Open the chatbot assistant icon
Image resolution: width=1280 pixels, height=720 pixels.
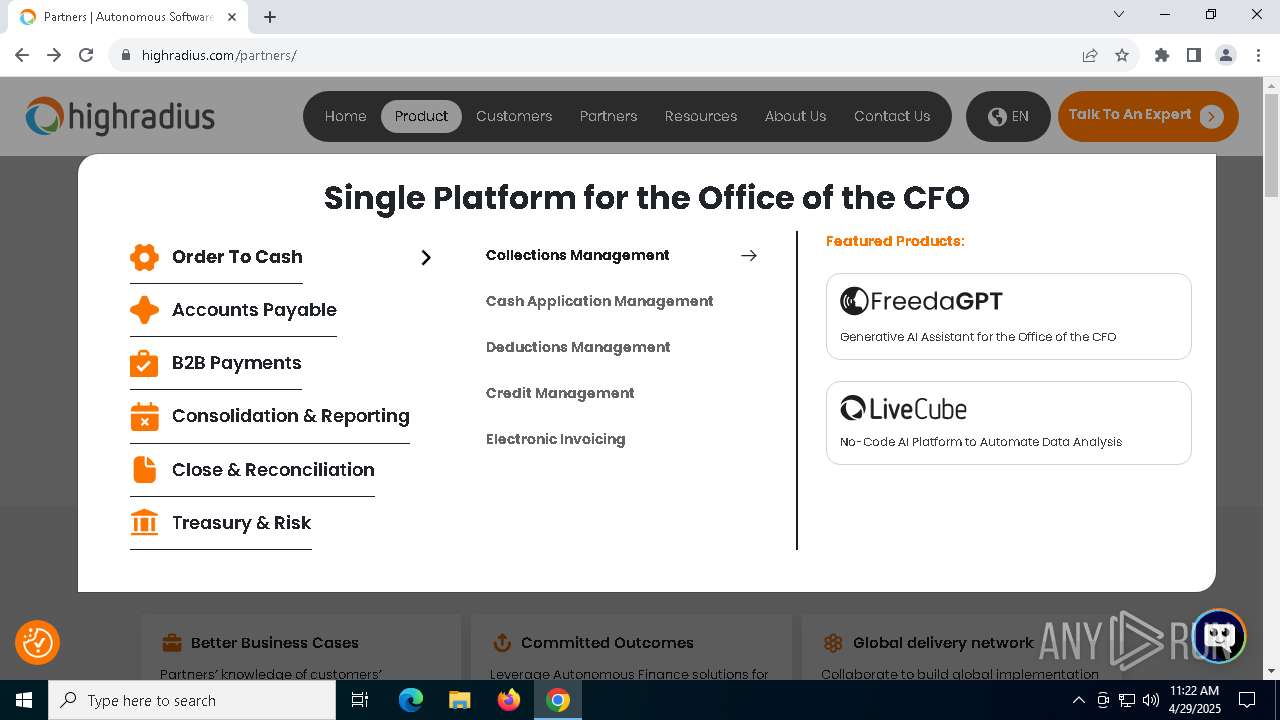coord(1218,635)
